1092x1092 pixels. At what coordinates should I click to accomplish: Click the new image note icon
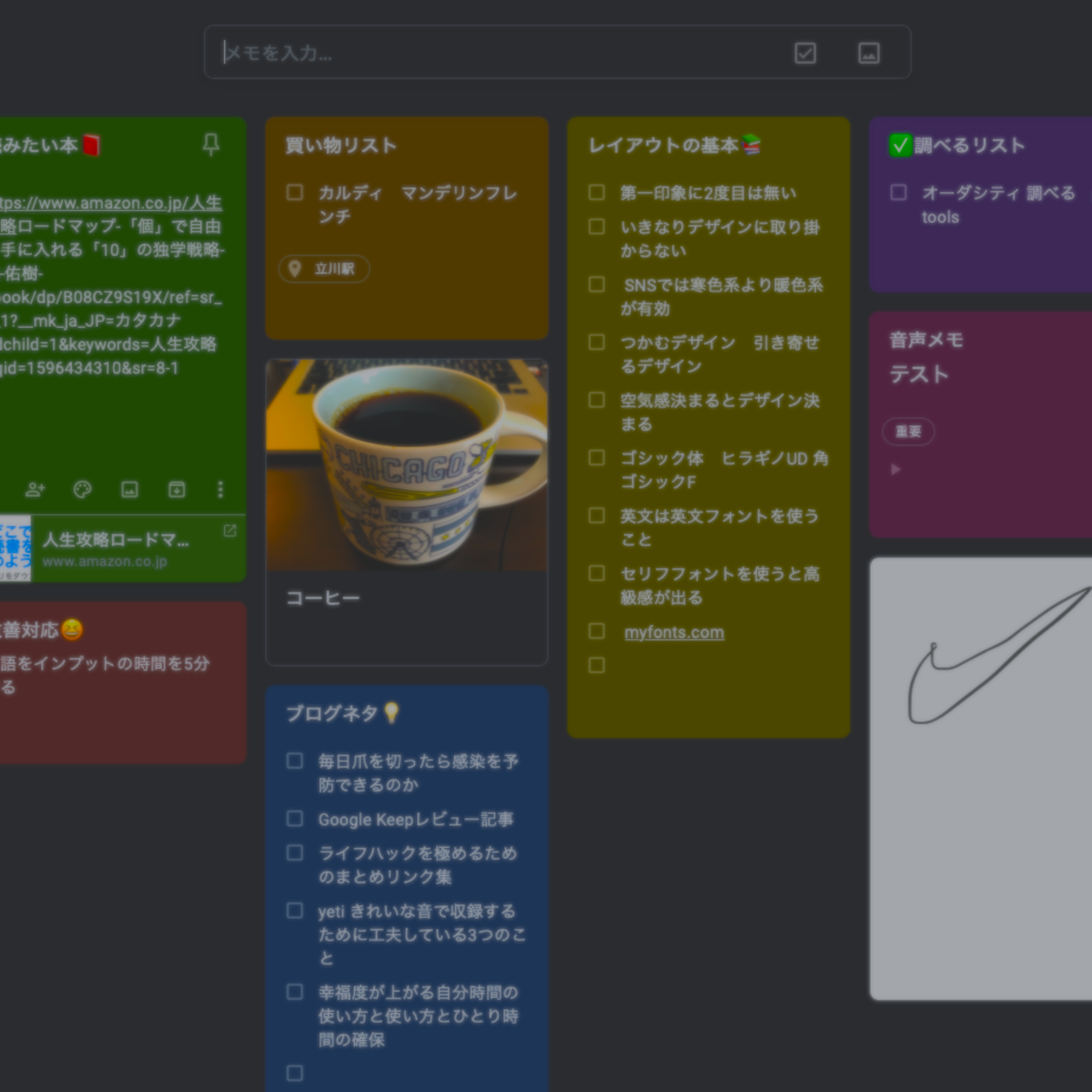[869, 53]
